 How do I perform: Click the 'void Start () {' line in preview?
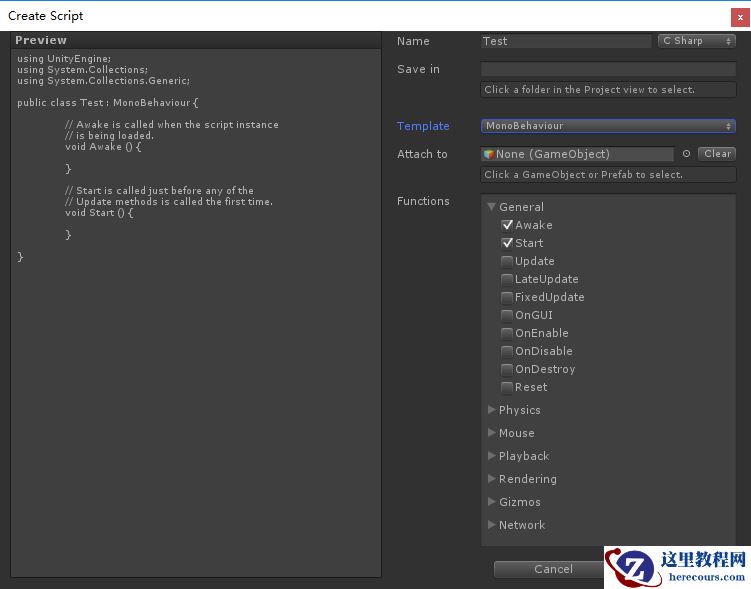[99, 213]
